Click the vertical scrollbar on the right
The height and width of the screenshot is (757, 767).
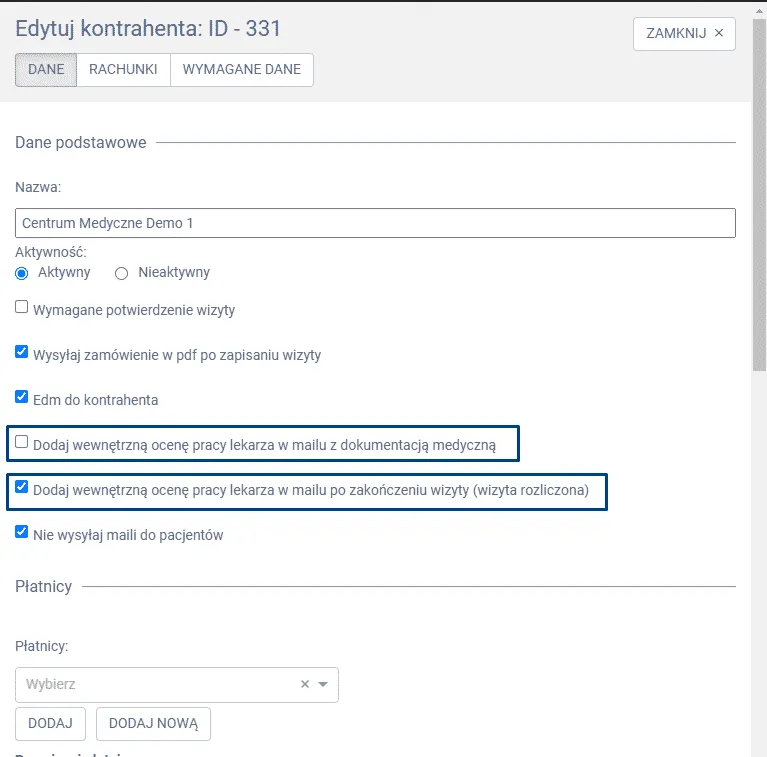pos(759,240)
